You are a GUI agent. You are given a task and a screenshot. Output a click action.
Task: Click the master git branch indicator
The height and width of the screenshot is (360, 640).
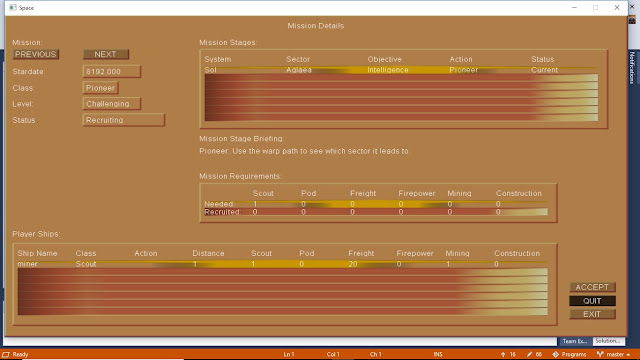[614, 354]
